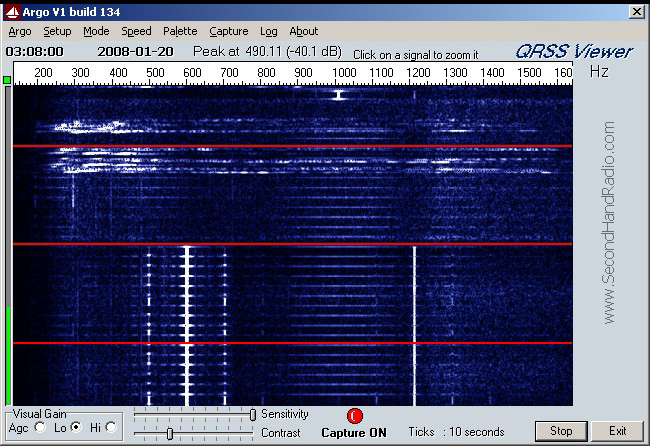Image resolution: width=650 pixels, height=446 pixels.
Task: Click the green audio level meter bar
Action: click(x=8, y=356)
